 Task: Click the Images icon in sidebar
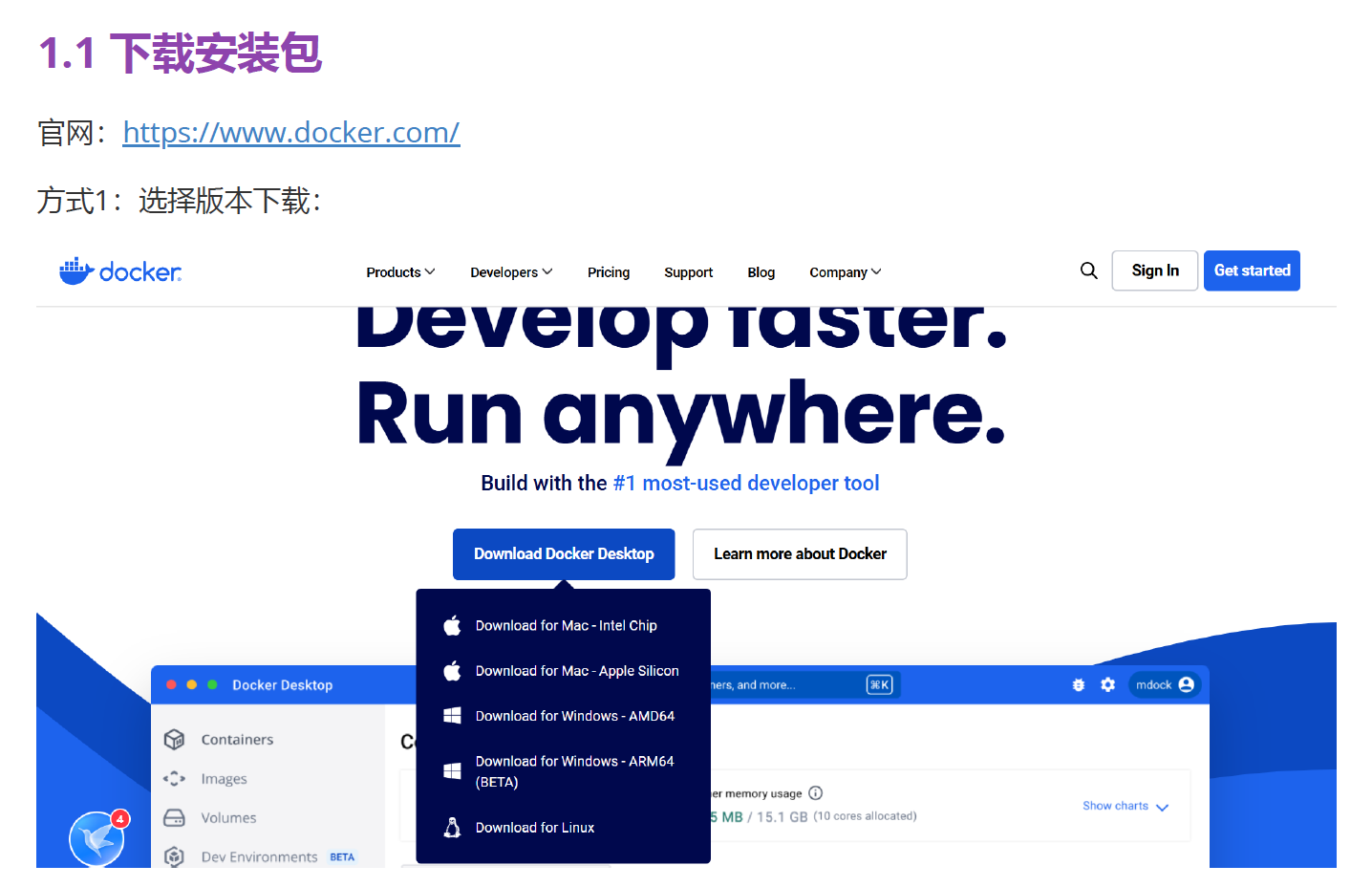click(174, 779)
